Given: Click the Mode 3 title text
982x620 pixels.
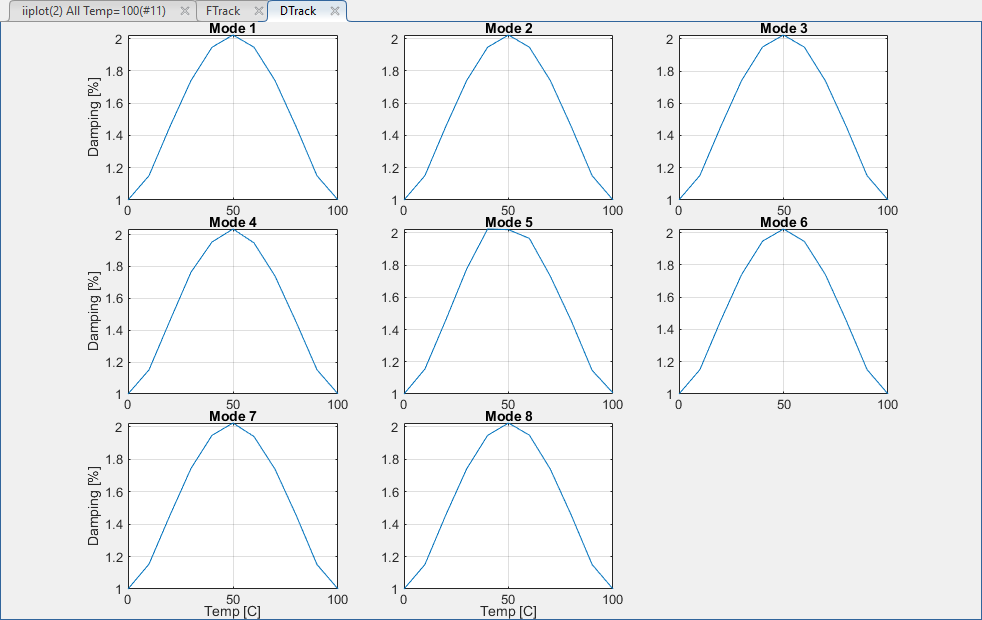Looking at the screenshot, I should tap(783, 28).
